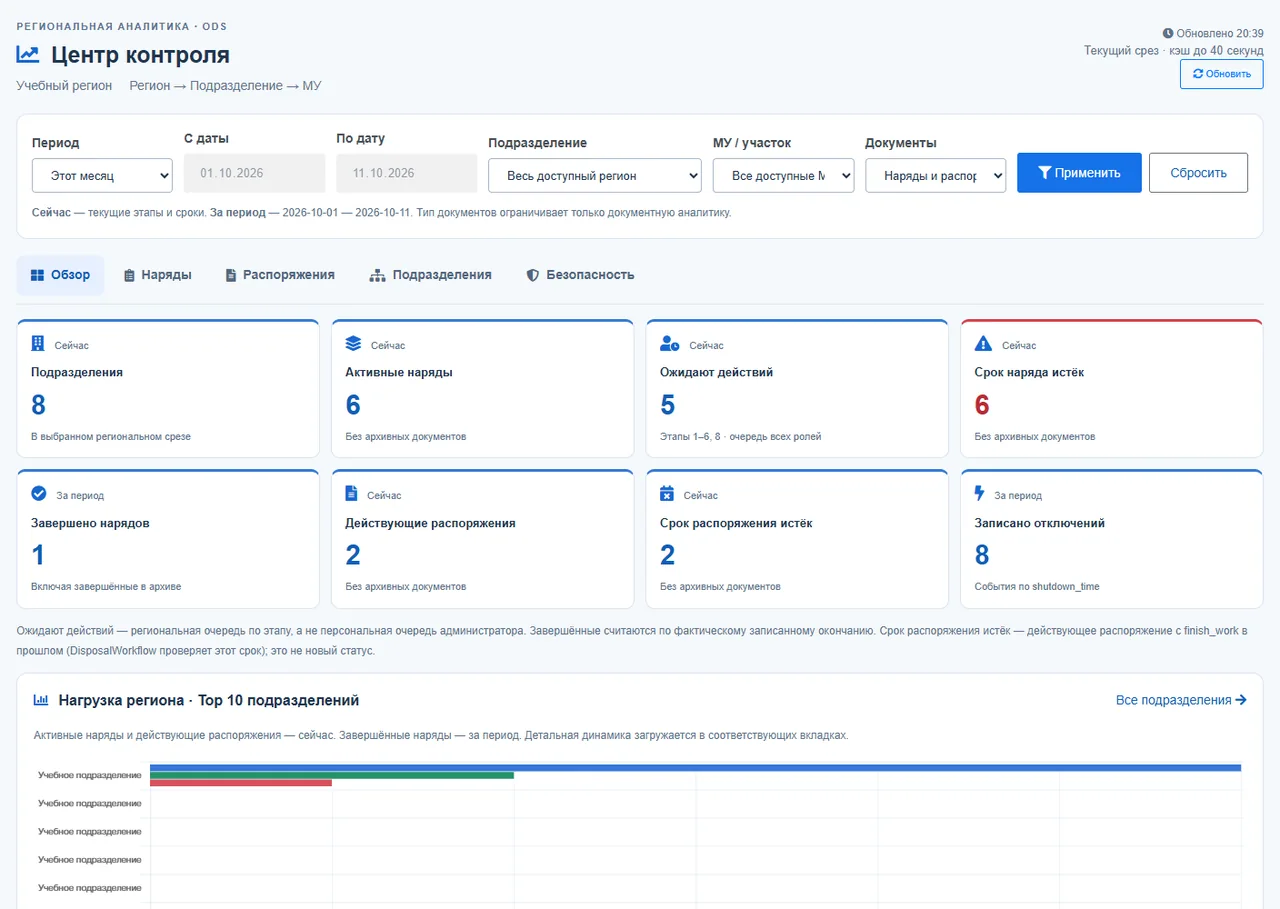Open the Период dropdown set to Этот месяц
This screenshot has height=909, width=1280.
pos(103,175)
